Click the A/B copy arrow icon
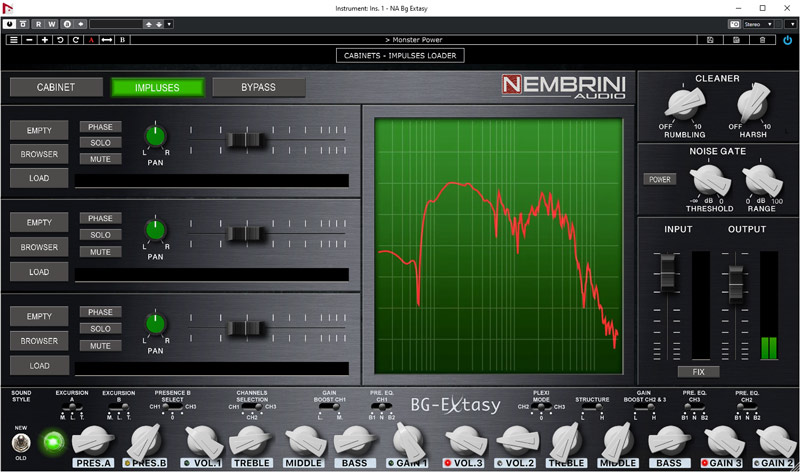This screenshot has width=800, height=472. click(x=106, y=40)
